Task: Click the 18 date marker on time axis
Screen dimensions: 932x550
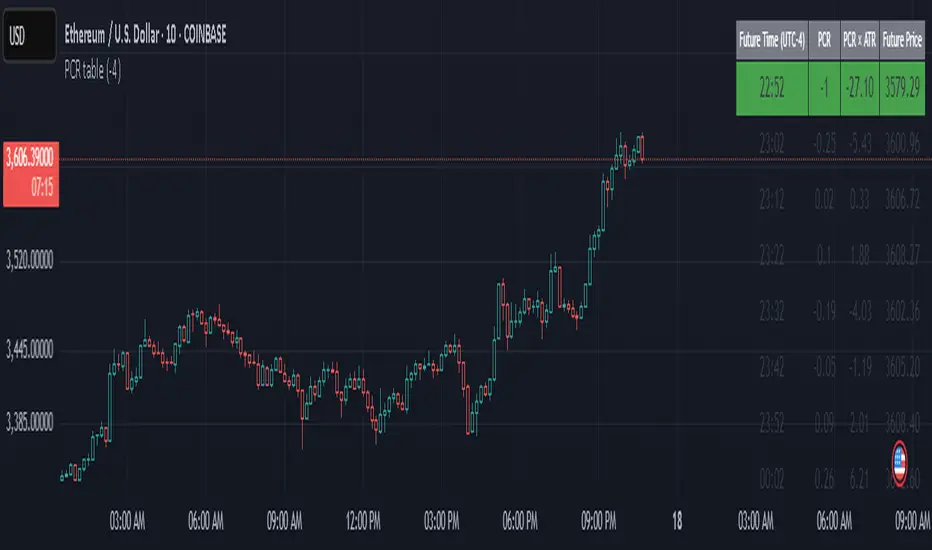Action: 677,522
